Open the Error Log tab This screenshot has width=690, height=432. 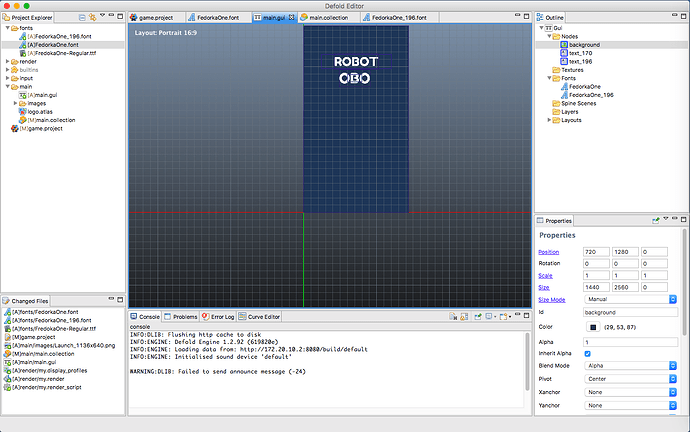tap(220, 317)
